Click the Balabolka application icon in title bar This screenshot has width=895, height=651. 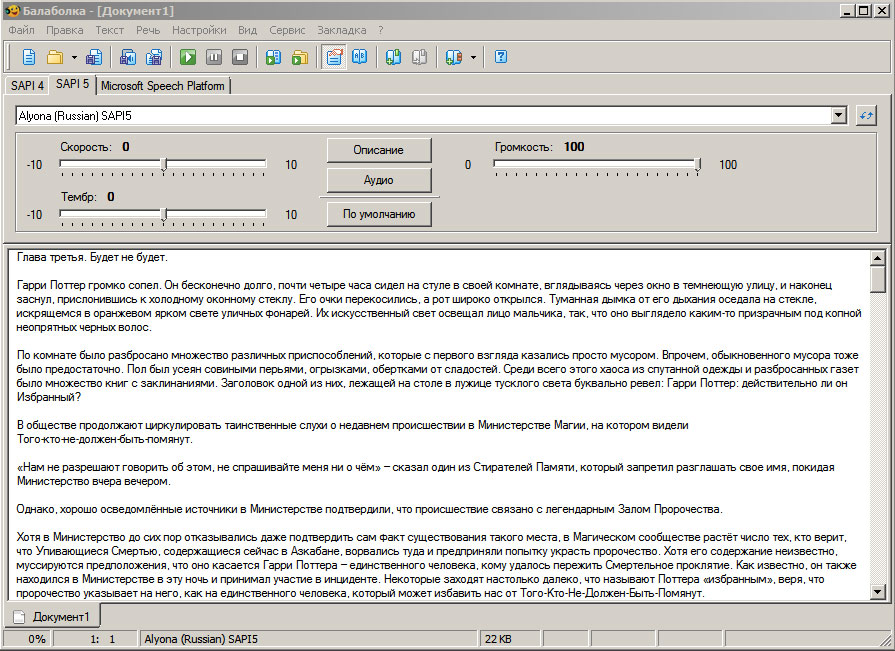point(11,10)
